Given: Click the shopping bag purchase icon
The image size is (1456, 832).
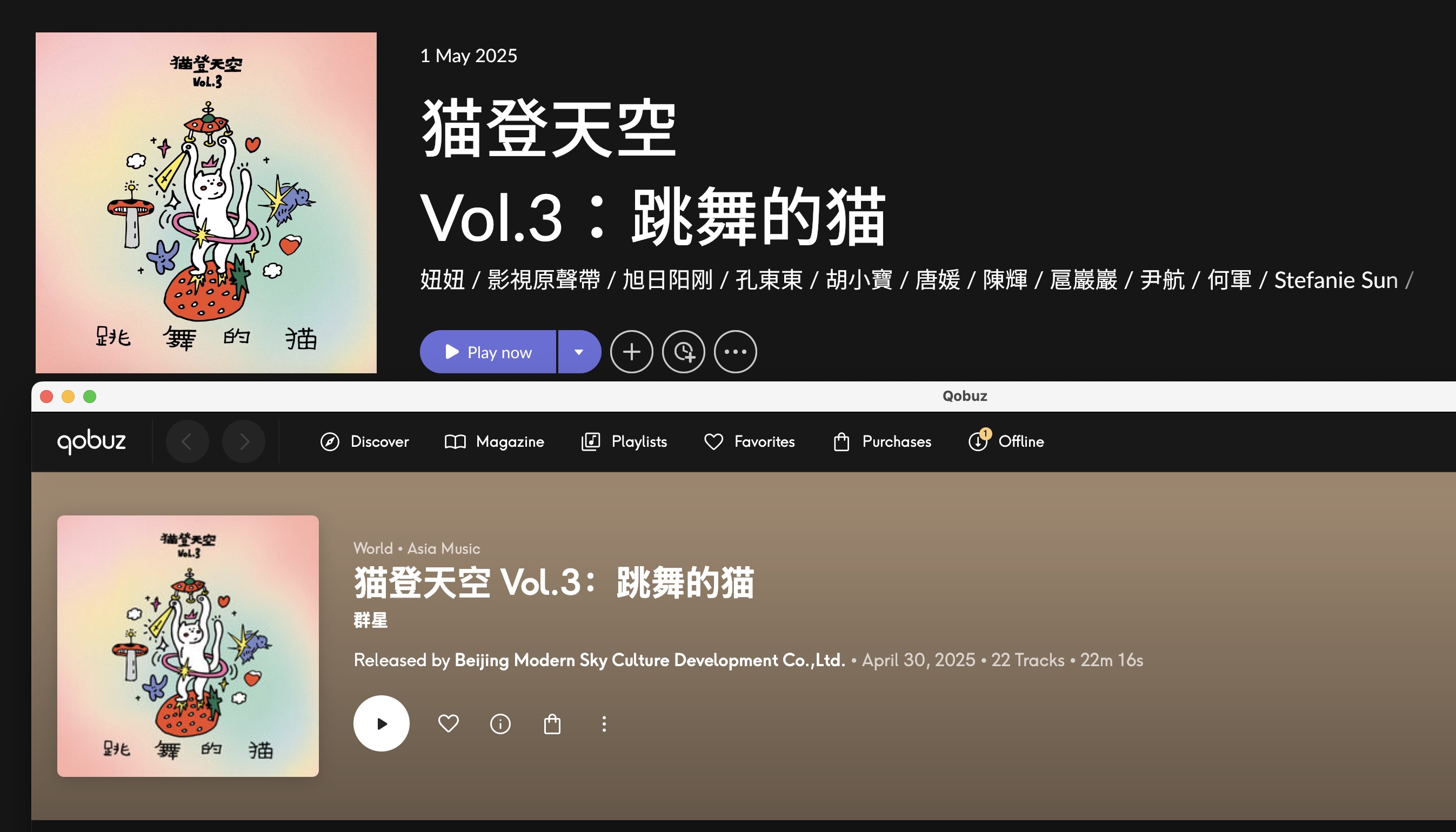Looking at the screenshot, I should 552,724.
